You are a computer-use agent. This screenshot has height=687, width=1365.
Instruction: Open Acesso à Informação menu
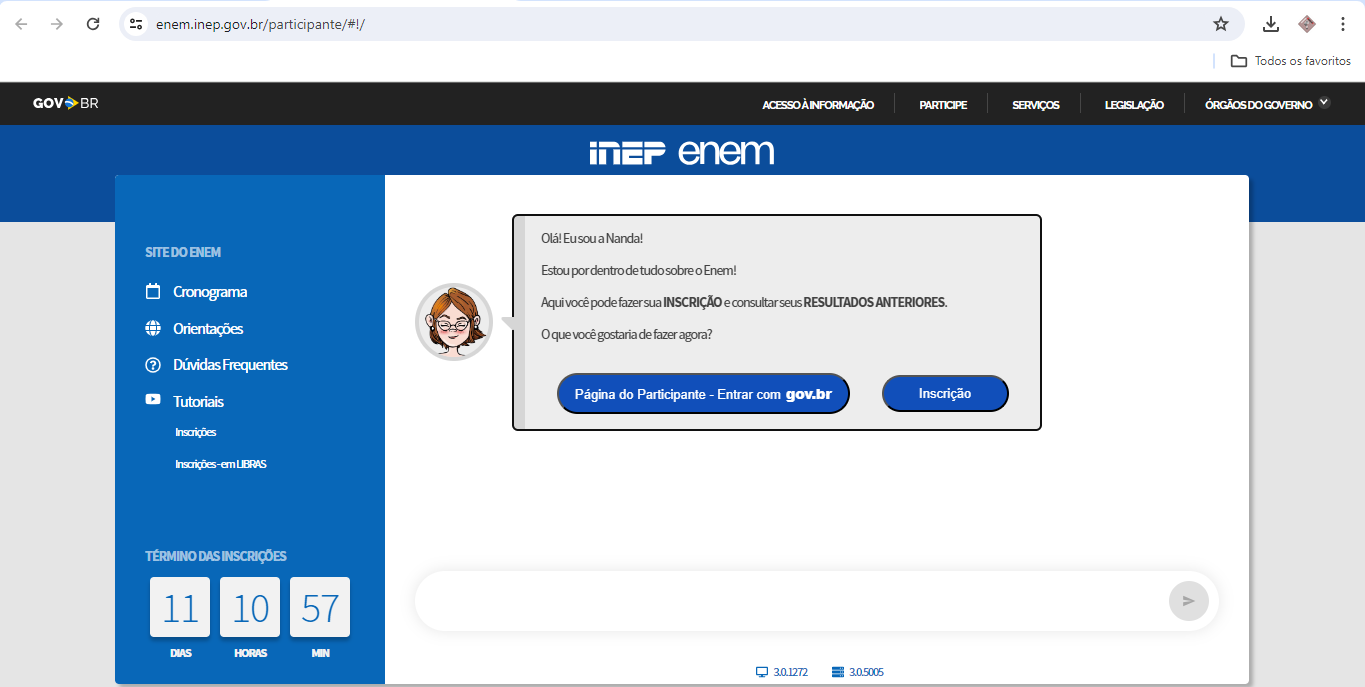818,105
